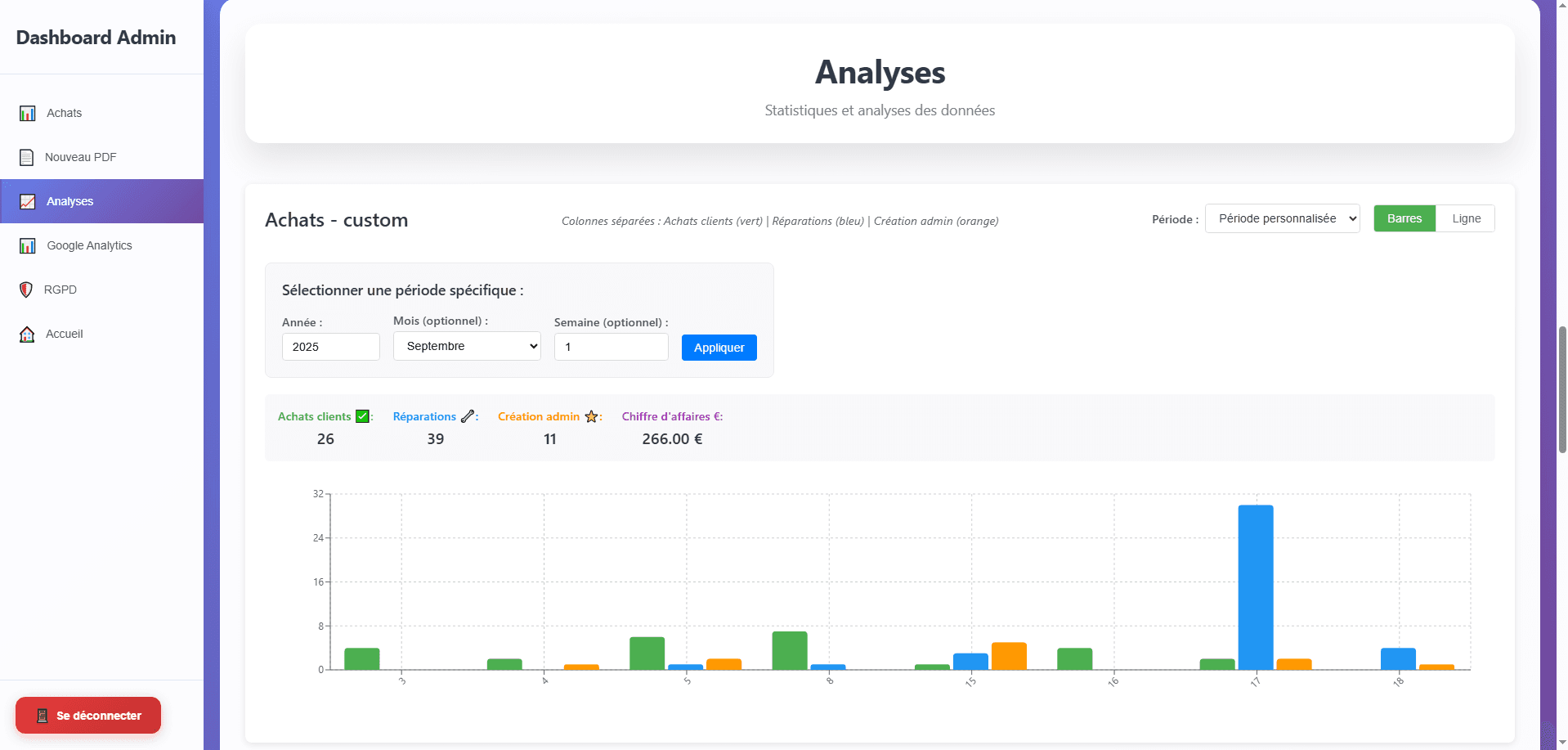Click the blue Réparations bar for day 18
The image size is (1568, 750).
coord(1398,658)
